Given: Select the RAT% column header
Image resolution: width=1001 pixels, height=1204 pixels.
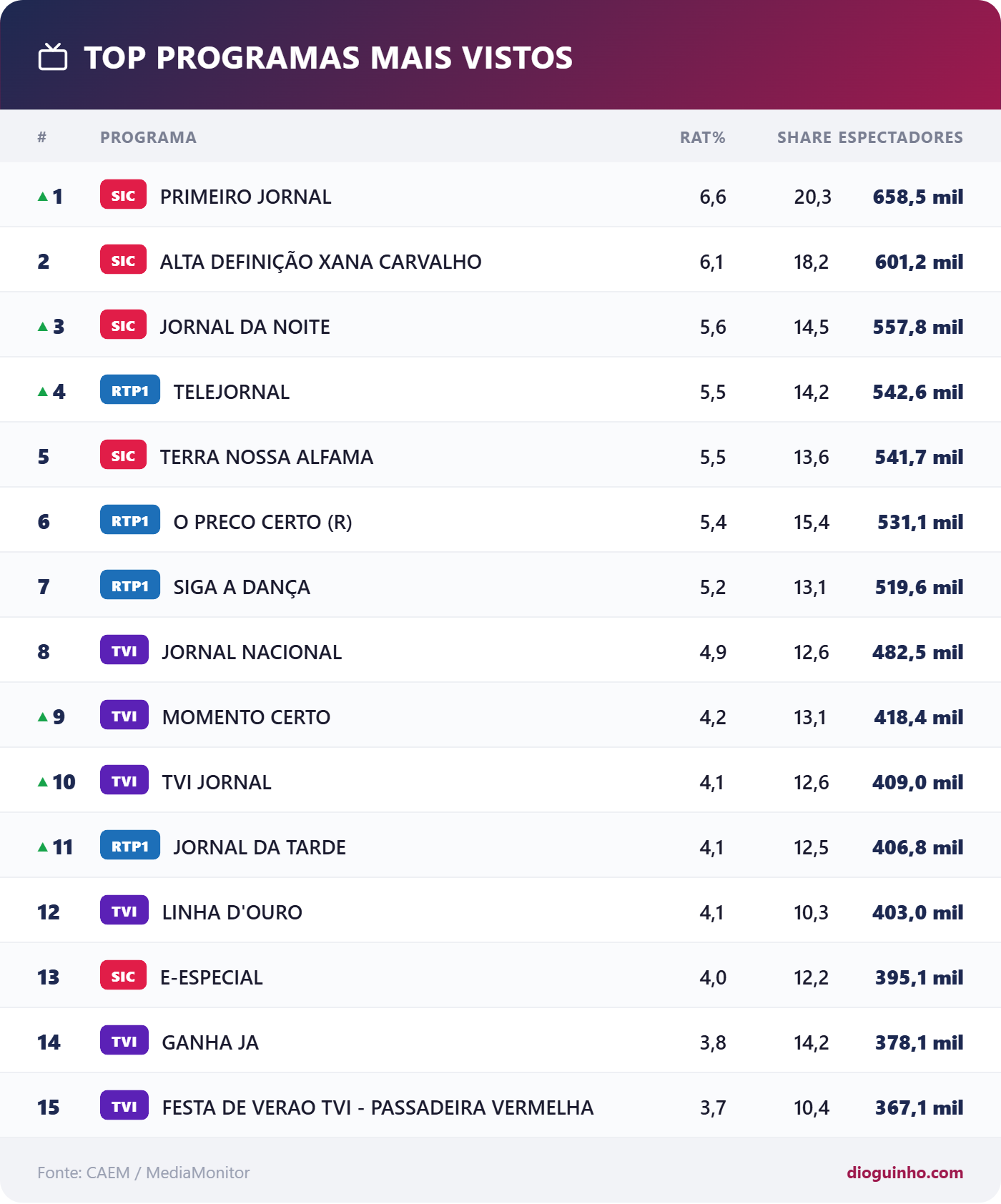Looking at the screenshot, I should pos(702,137).
